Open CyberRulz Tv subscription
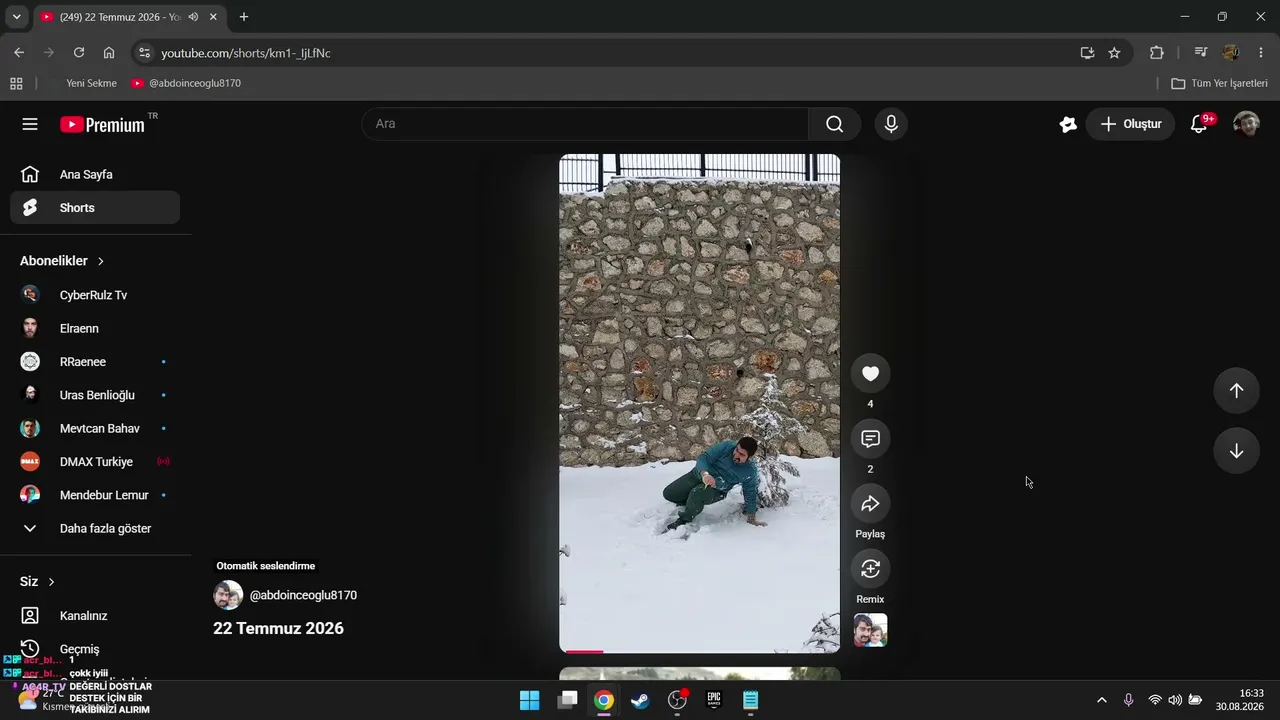The height and width of the screenshot is (720, 1280). click(x=95, y=295)
